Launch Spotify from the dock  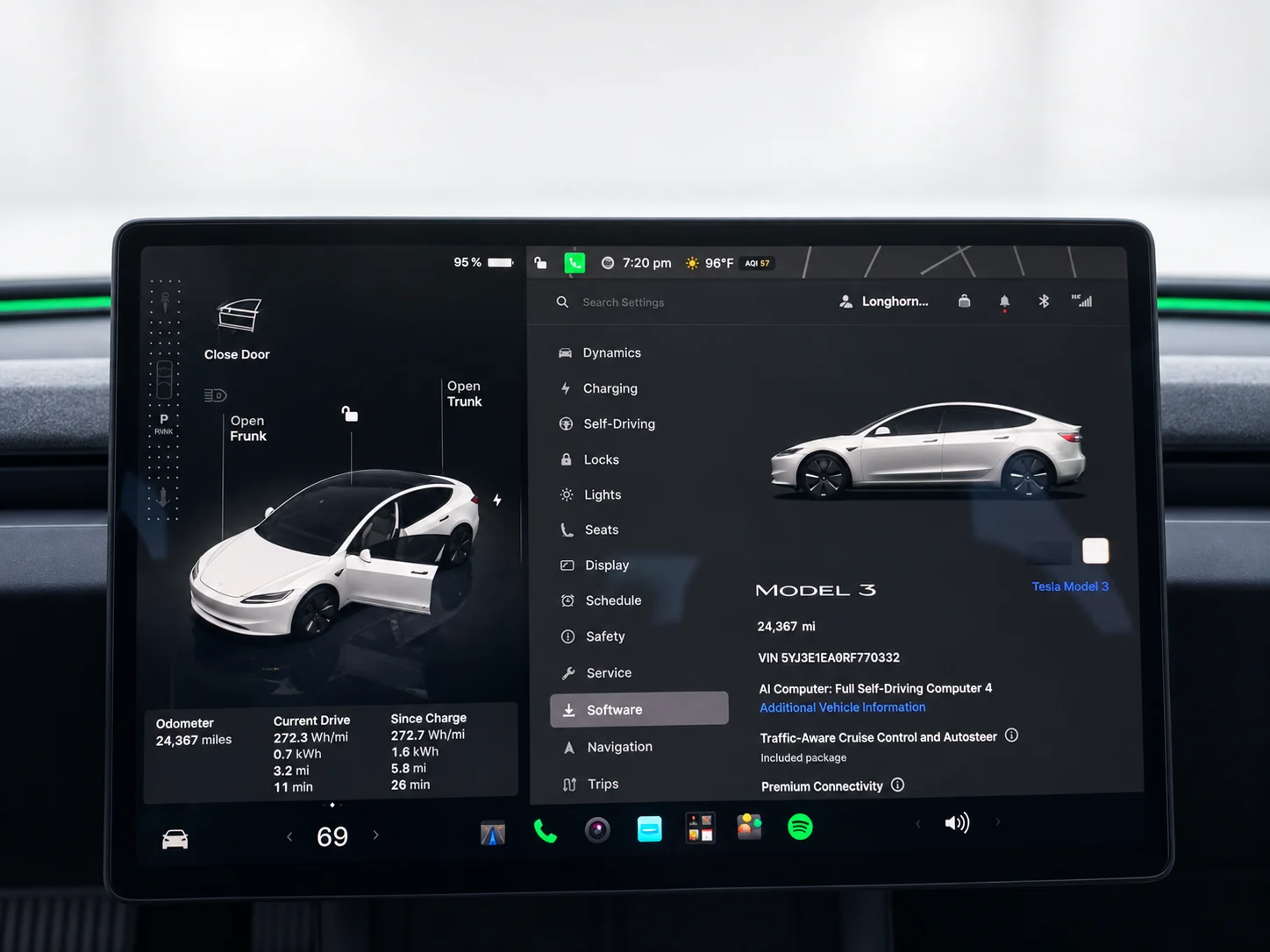[x=800, y=827]
